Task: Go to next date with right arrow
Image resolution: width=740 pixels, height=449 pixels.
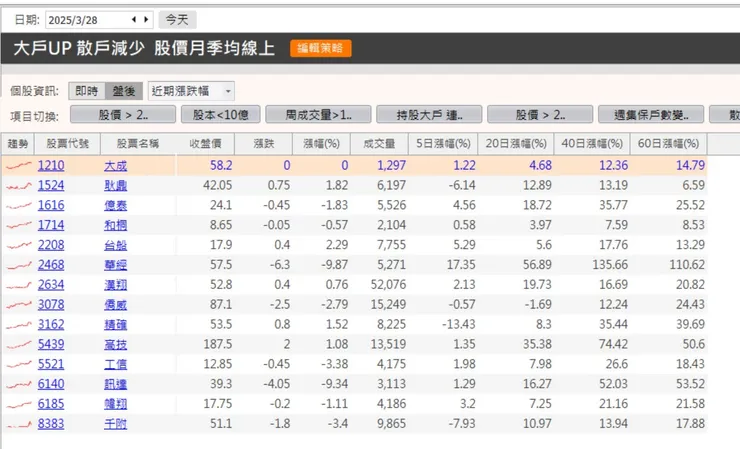Action: 146,19
